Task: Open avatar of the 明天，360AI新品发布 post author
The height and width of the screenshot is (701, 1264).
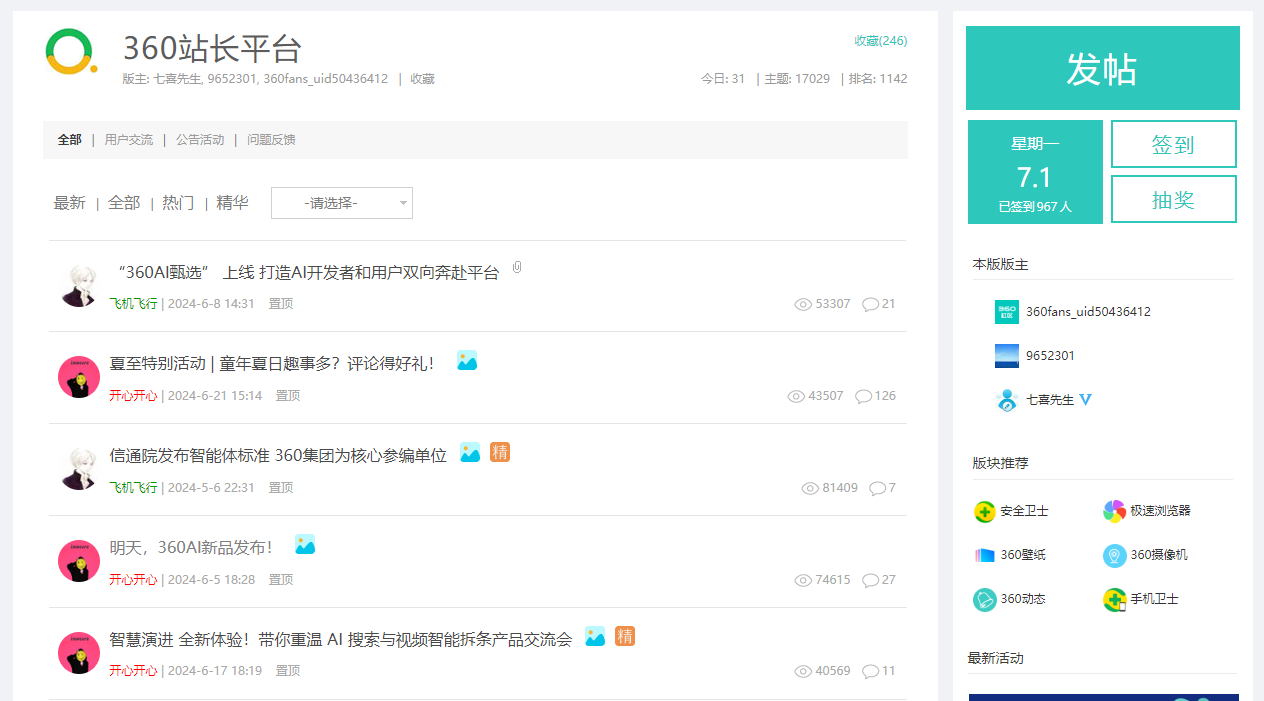Action: click(79, 561)
